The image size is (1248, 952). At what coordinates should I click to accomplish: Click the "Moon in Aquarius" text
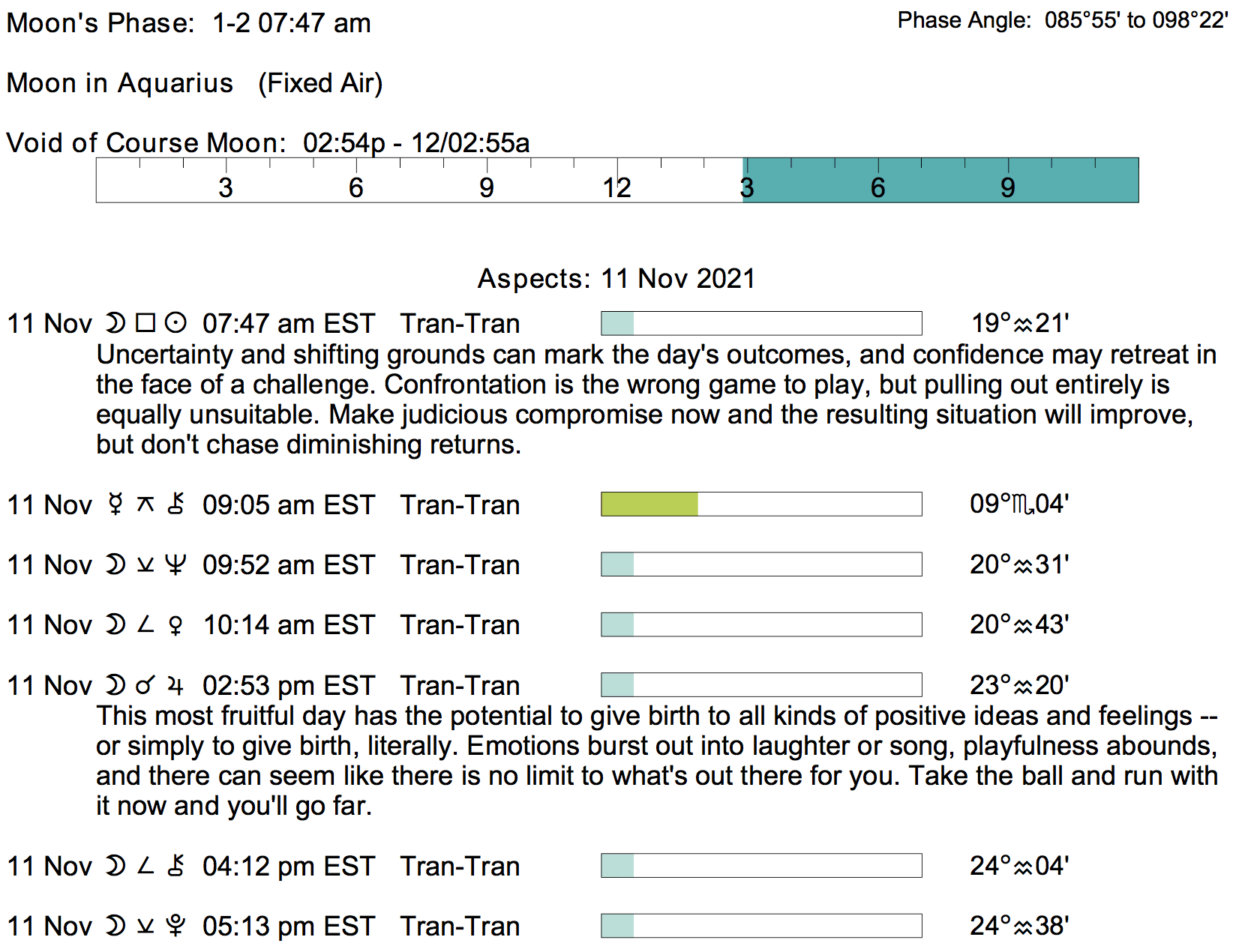pos(120,83)
